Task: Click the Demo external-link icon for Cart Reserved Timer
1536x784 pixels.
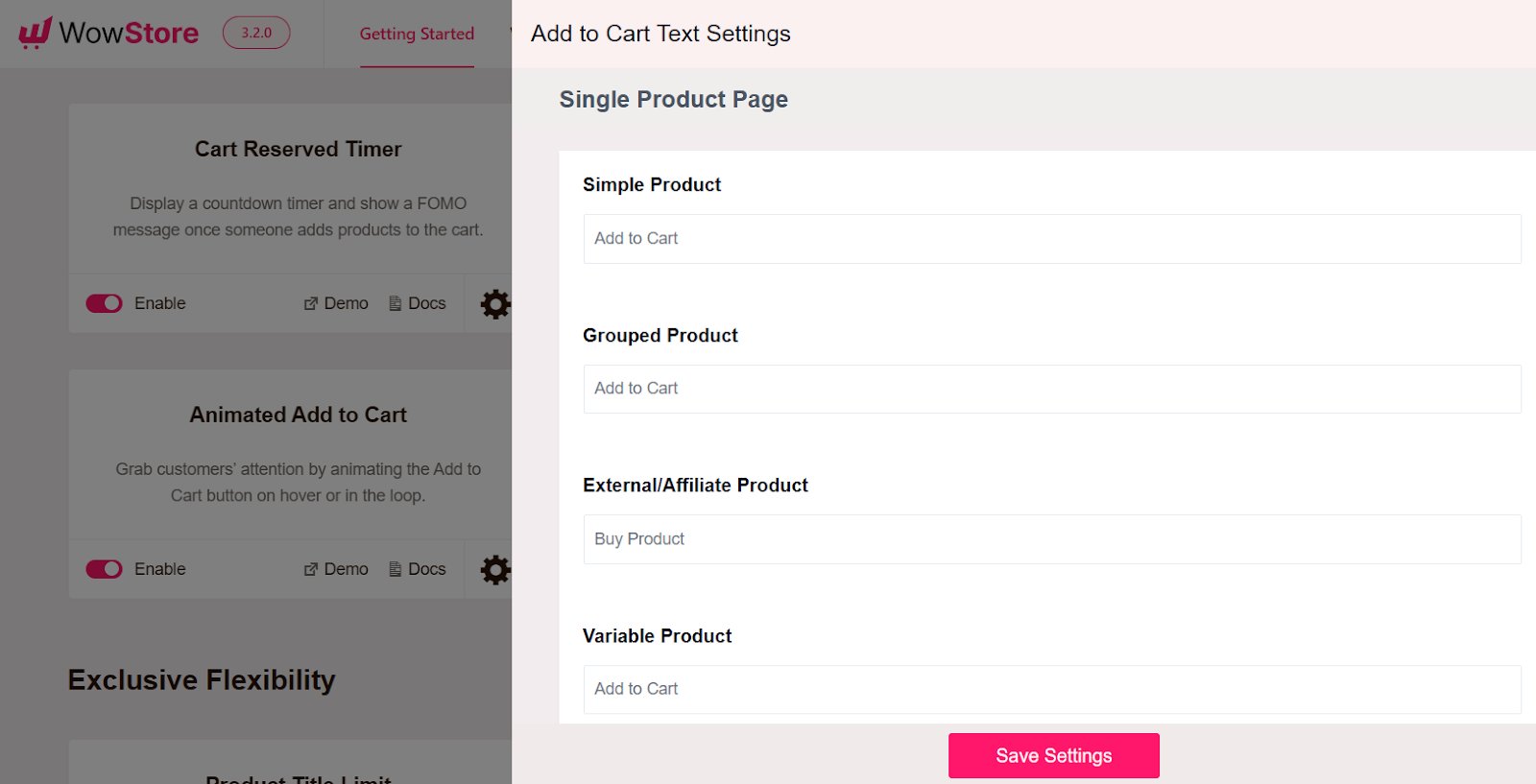Action: point(309,302)
